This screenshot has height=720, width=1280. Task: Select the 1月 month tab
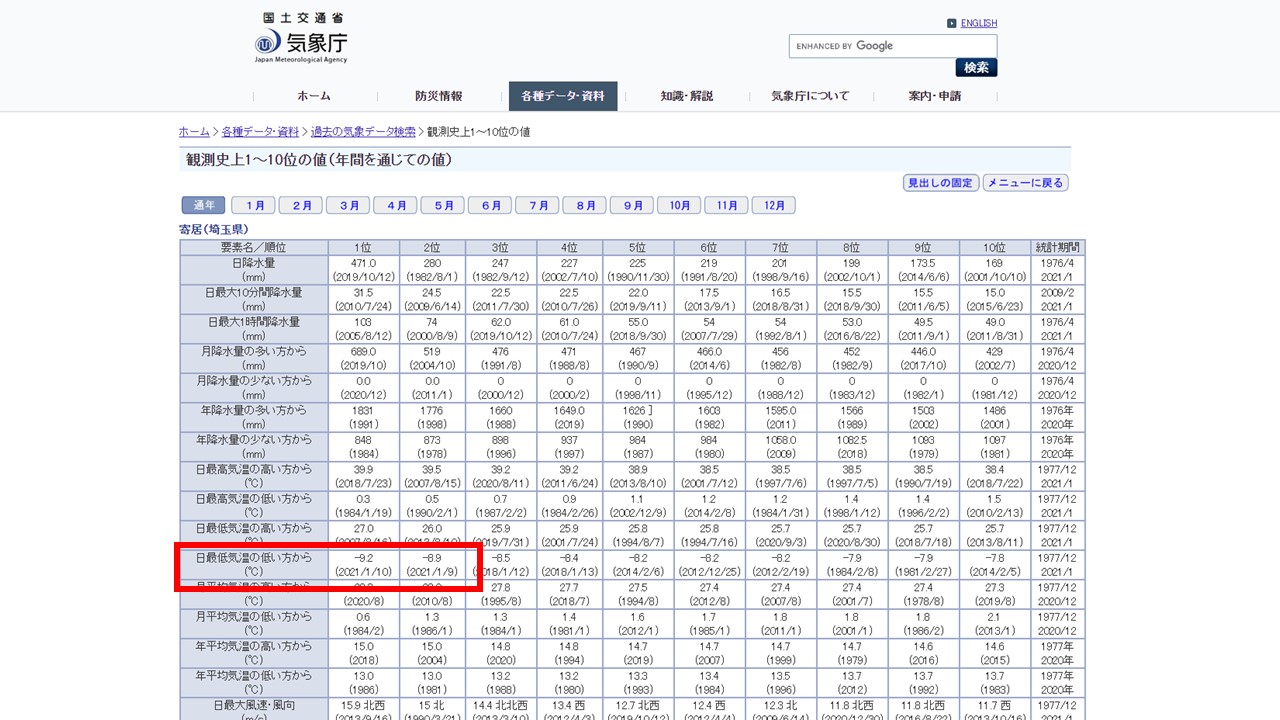[254, 205]
